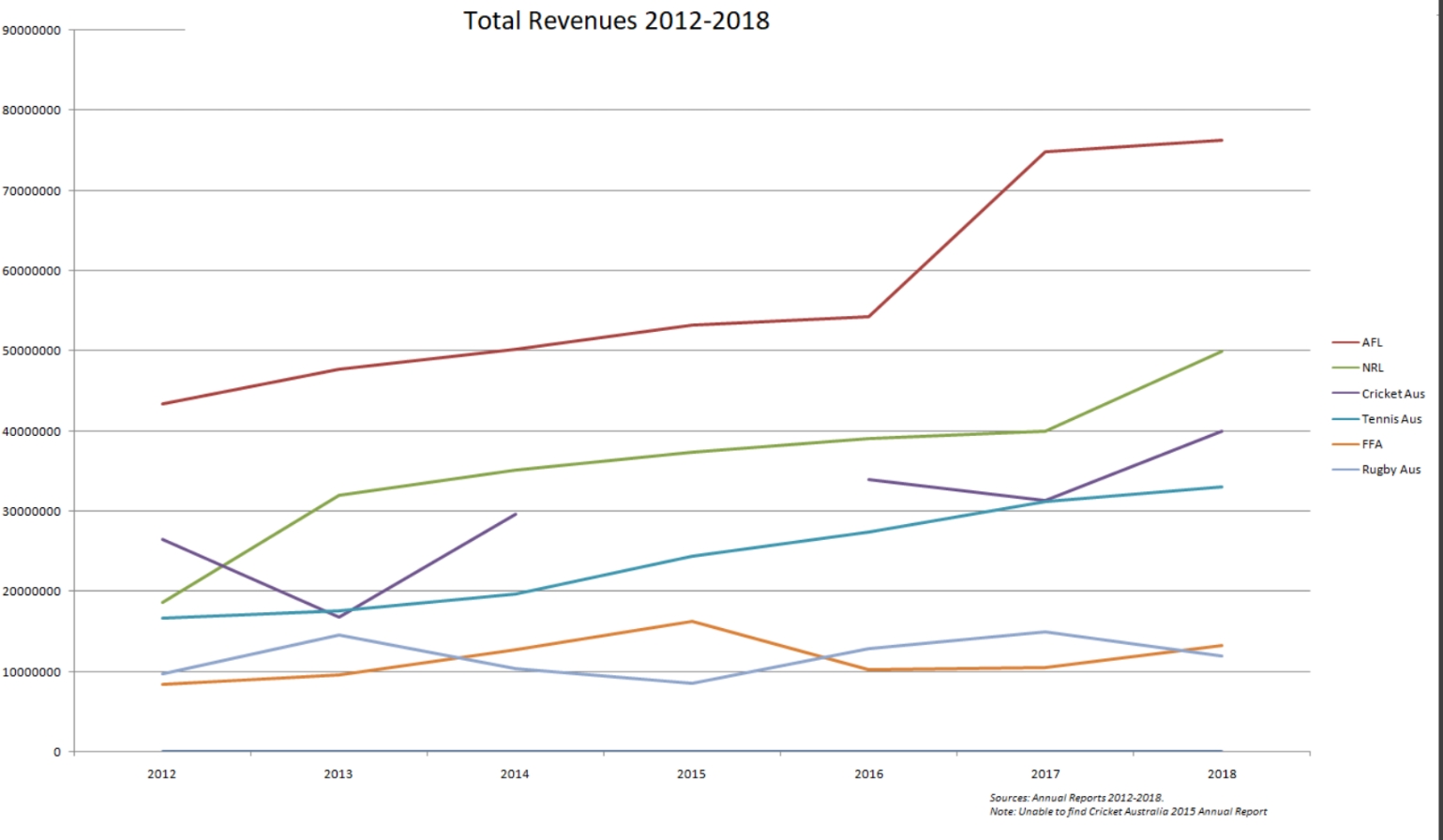Click the 0 y-axis label
The image size is (1443, 840).
57,752
